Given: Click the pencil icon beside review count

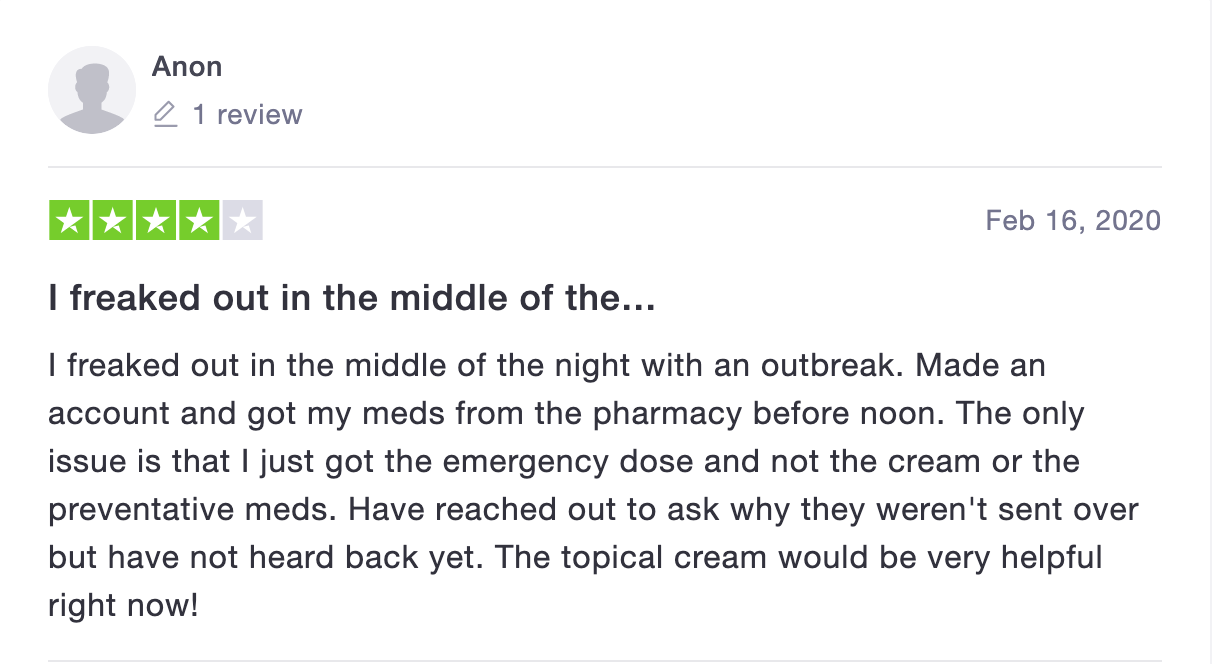Looking at the screenshot, I should tap(165, 115).
